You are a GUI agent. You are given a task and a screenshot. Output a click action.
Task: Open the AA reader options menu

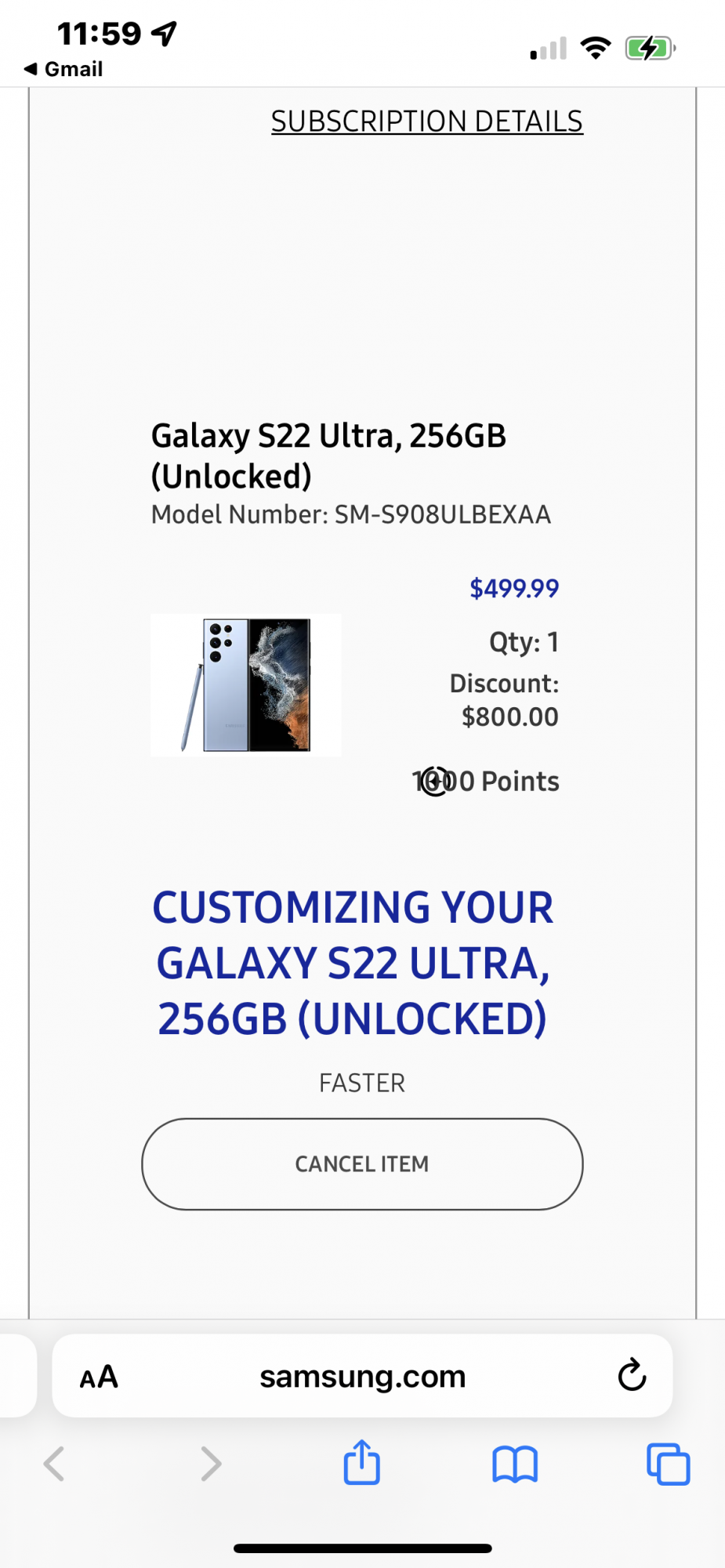(99, 1377)
